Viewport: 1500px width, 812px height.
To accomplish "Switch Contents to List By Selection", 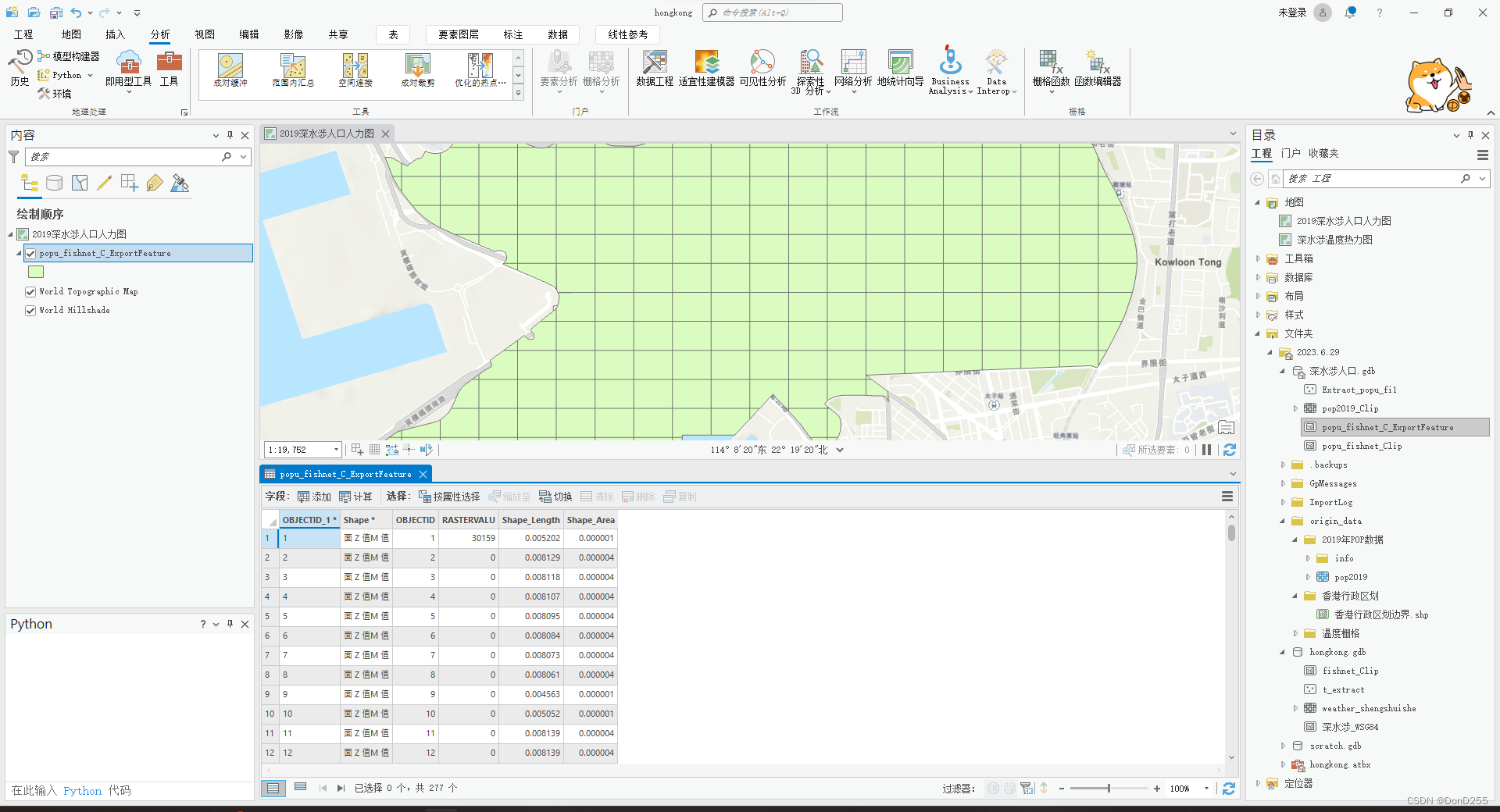I will [x=80, y=183].
